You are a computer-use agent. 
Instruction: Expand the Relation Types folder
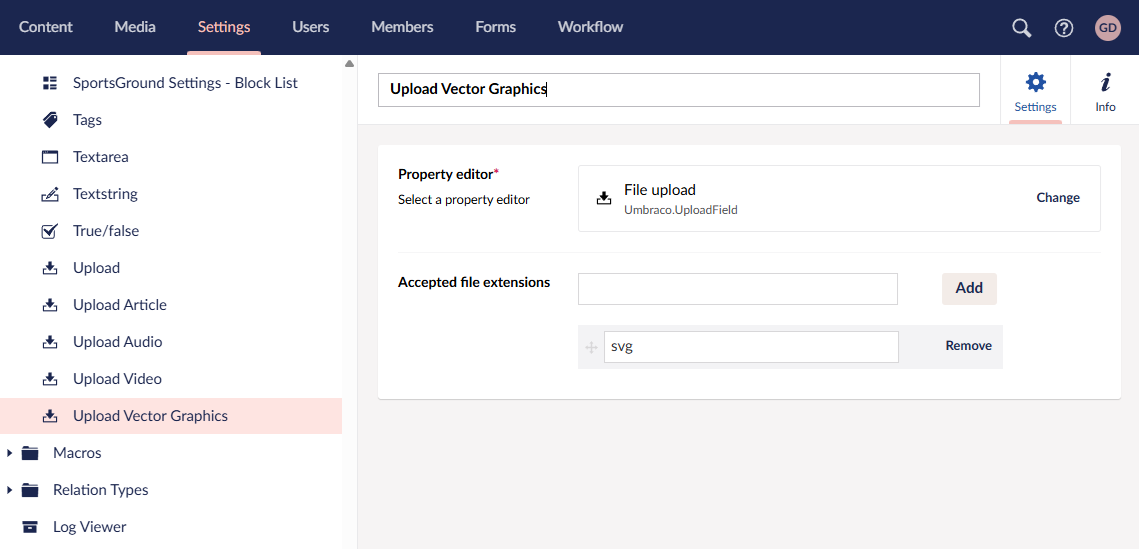tap(9, 490)
